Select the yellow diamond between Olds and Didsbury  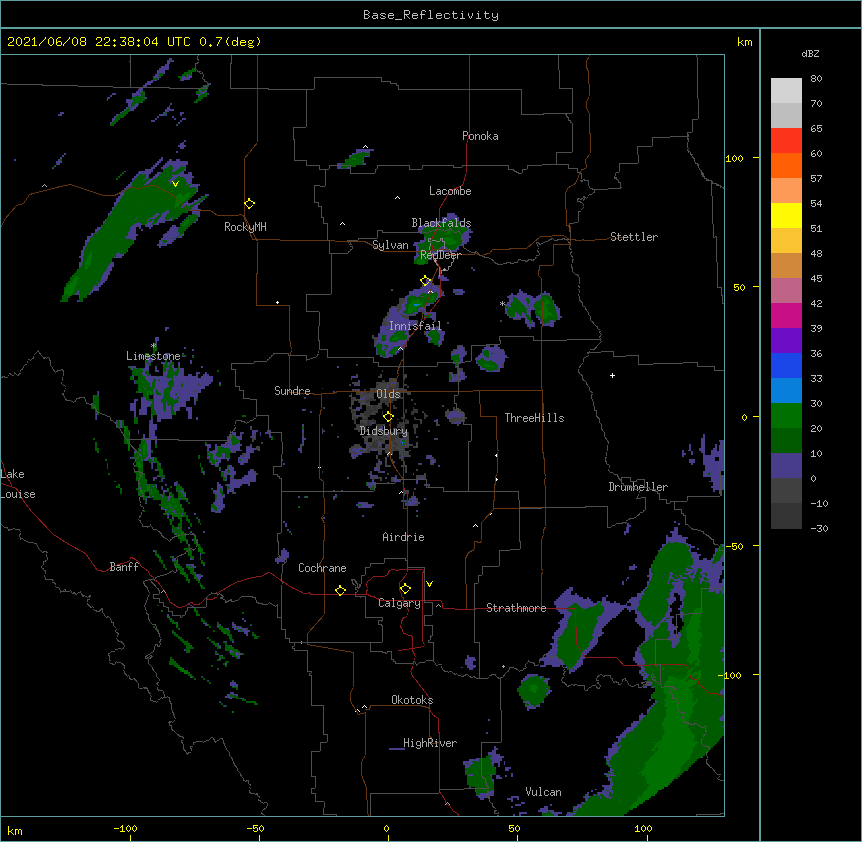coord(388,416)
